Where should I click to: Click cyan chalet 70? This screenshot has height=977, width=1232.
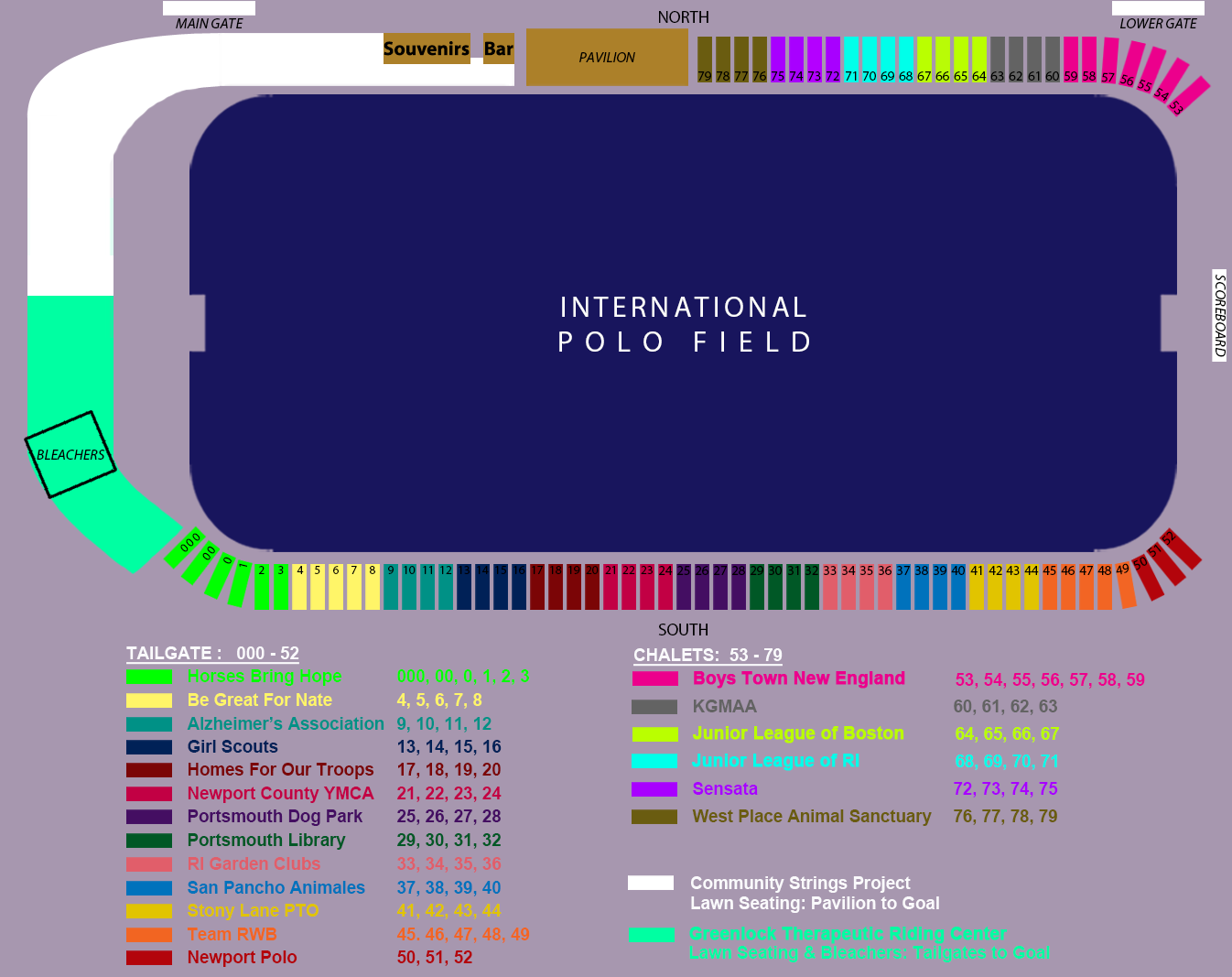tap(870, 60)
